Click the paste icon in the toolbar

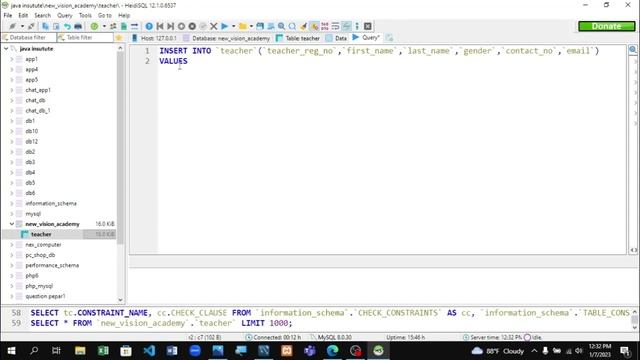pyautogui.click(x=56, y=26)
